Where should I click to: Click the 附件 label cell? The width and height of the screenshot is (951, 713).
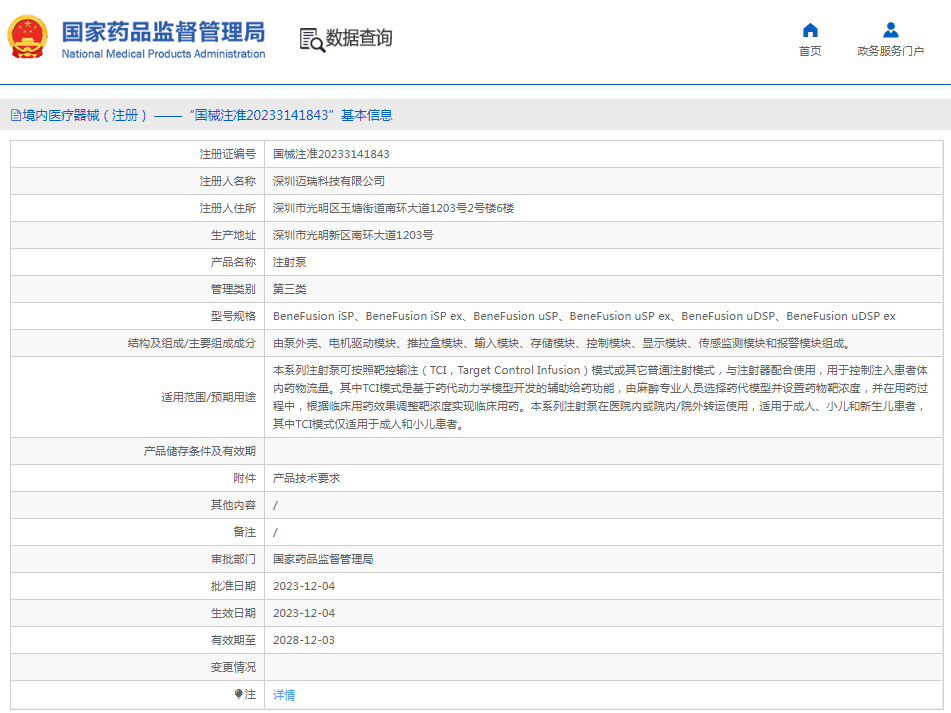click(138, 478)
